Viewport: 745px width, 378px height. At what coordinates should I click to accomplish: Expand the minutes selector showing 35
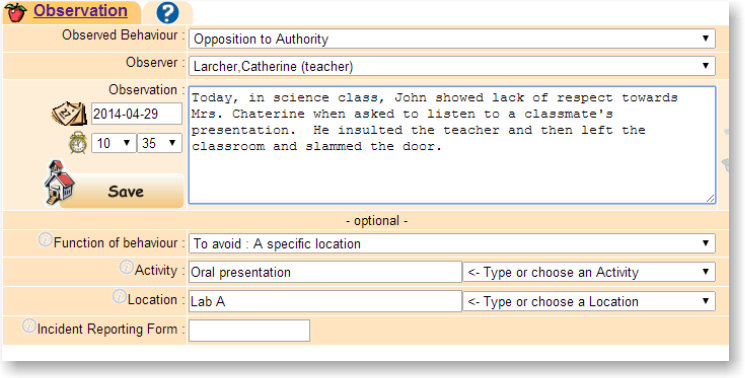(x=159, y=143)
